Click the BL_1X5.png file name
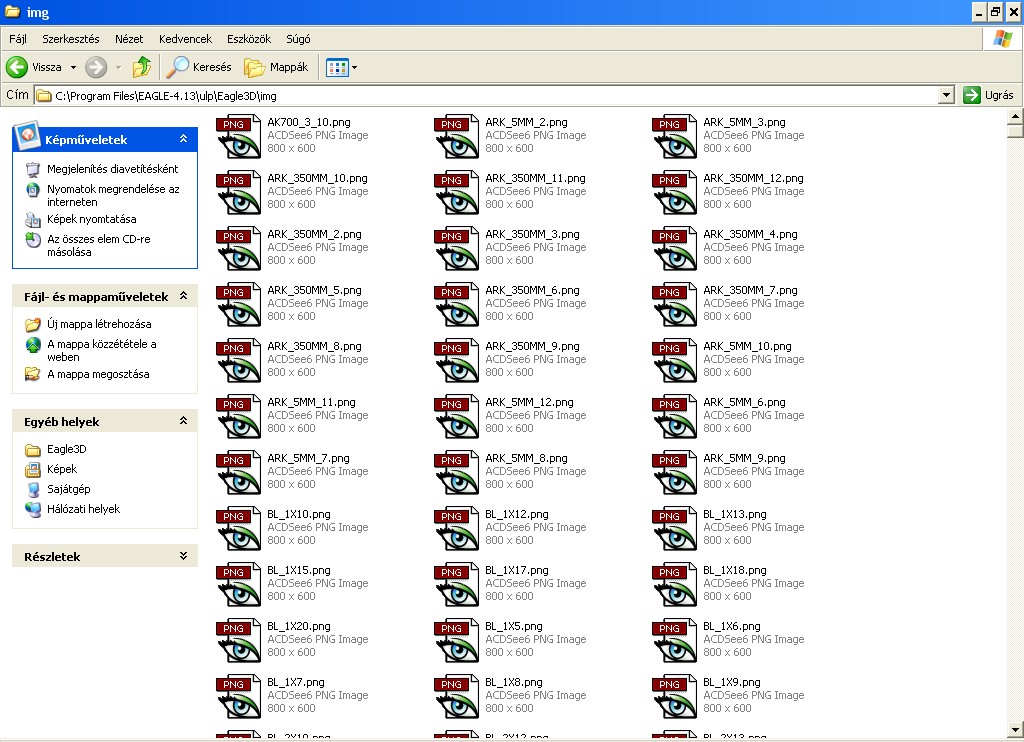 [513, 627]
